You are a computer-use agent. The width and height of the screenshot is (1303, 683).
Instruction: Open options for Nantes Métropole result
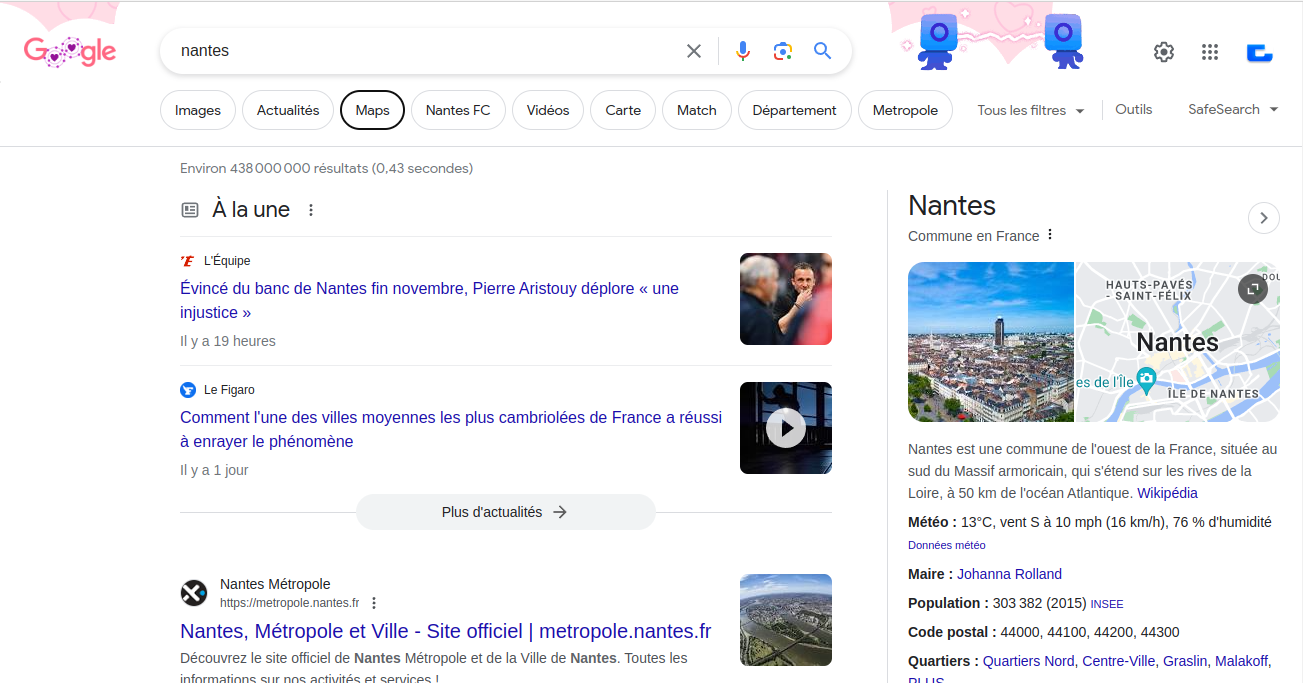[x=374, y=603]
